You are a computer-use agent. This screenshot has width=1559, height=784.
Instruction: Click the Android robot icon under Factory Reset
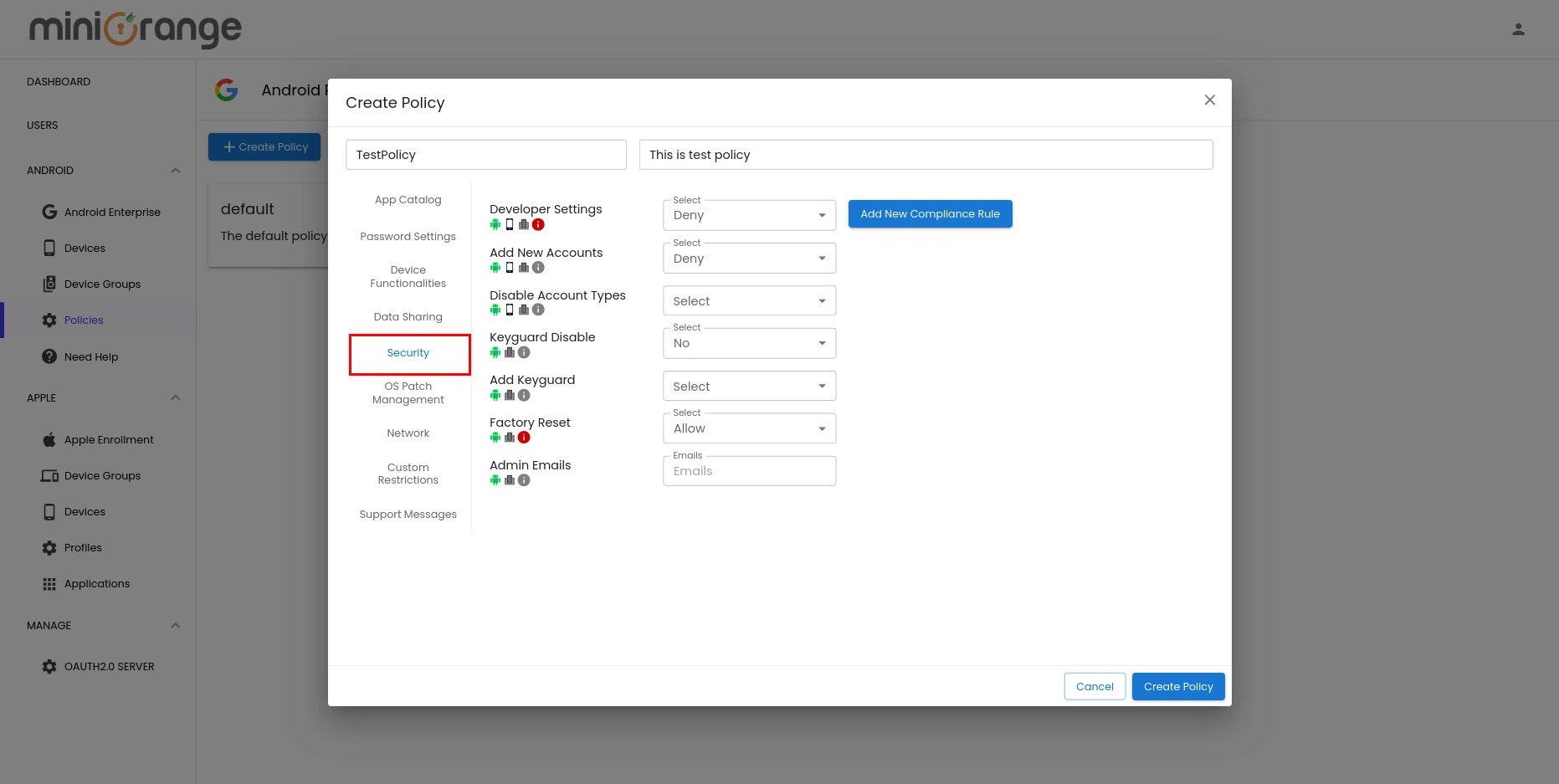point(495,437)
